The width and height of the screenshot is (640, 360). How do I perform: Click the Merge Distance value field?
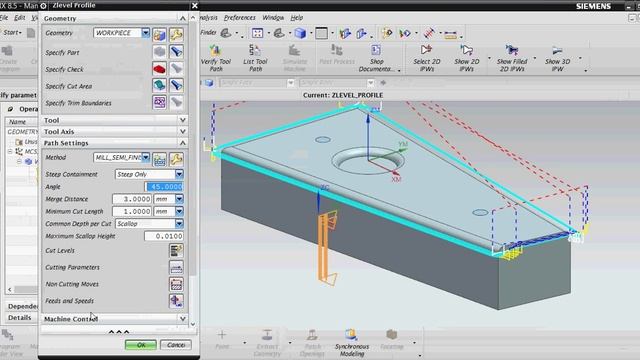click(132, 199)
